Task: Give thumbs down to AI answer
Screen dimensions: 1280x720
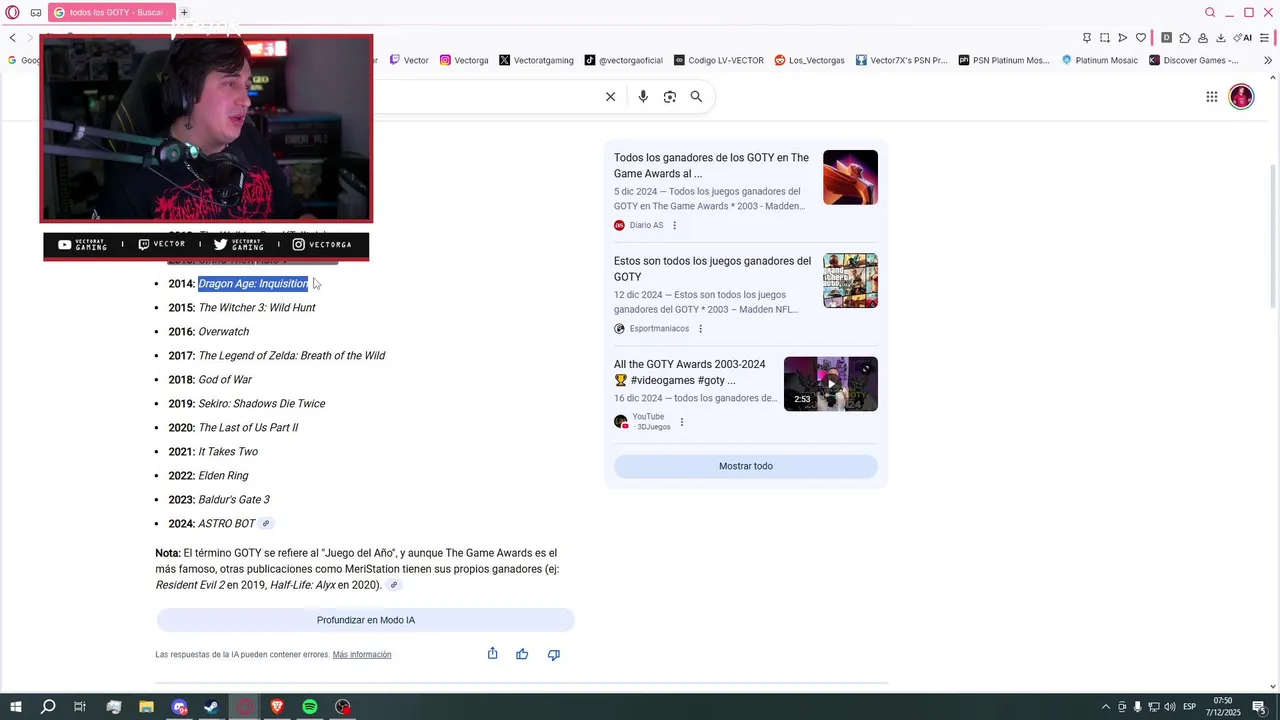Action: [x=553, y=654]
